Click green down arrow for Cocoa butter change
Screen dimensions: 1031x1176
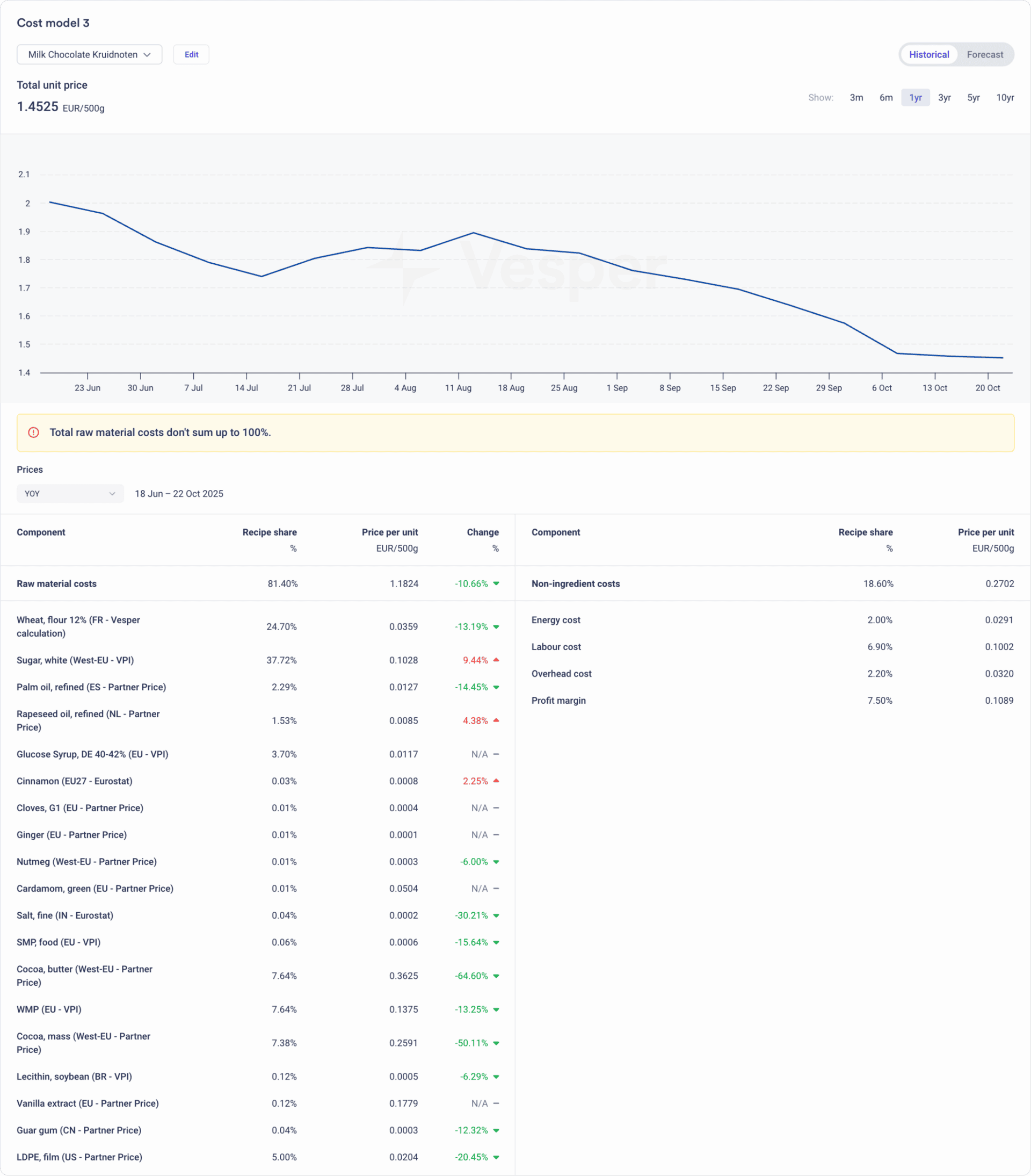coord(496,976)
